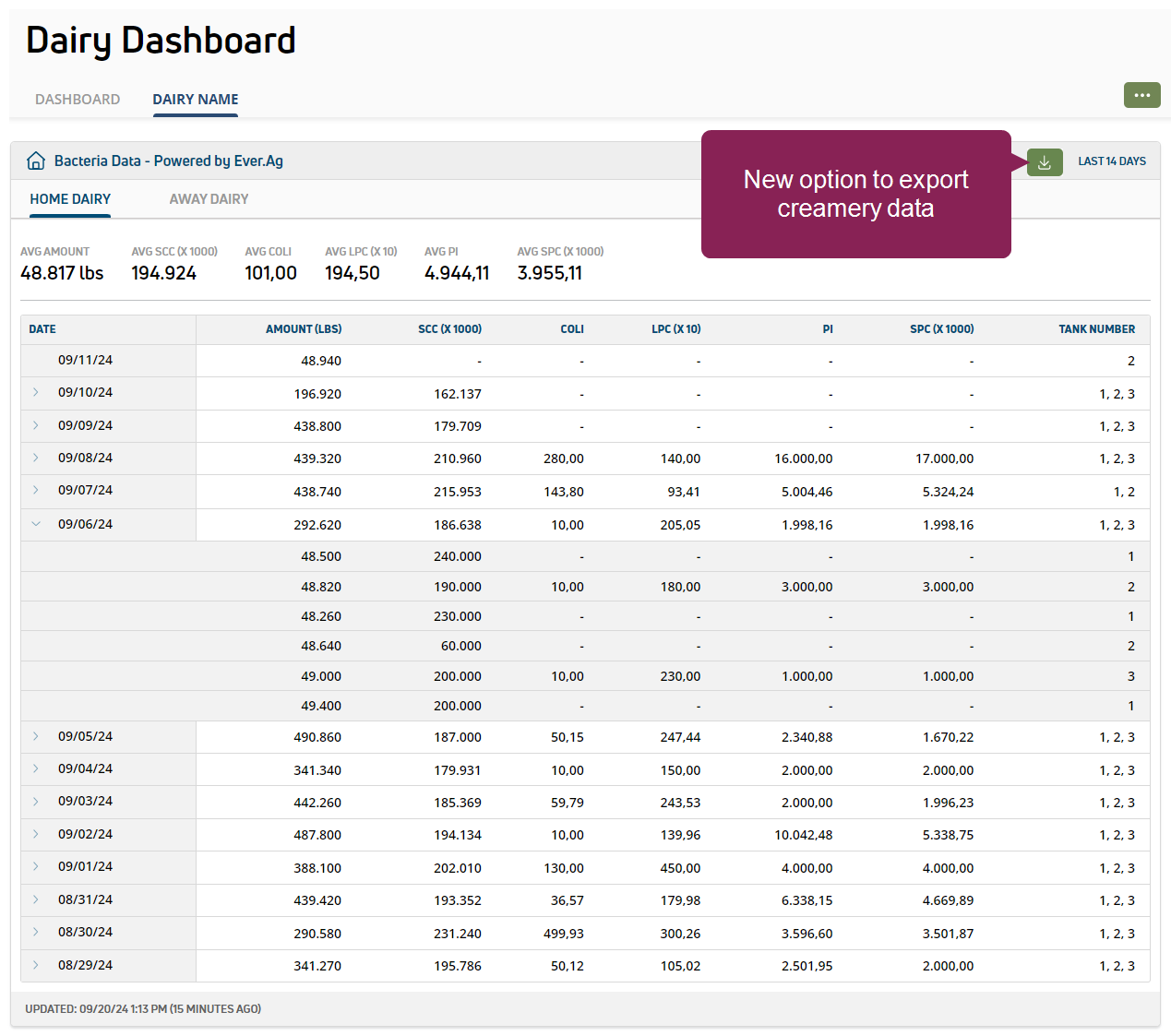Screen dimensions: 1171x1036
Task: Click the AMOUNT (LBS) column header
Action: (x=304, y=329)
